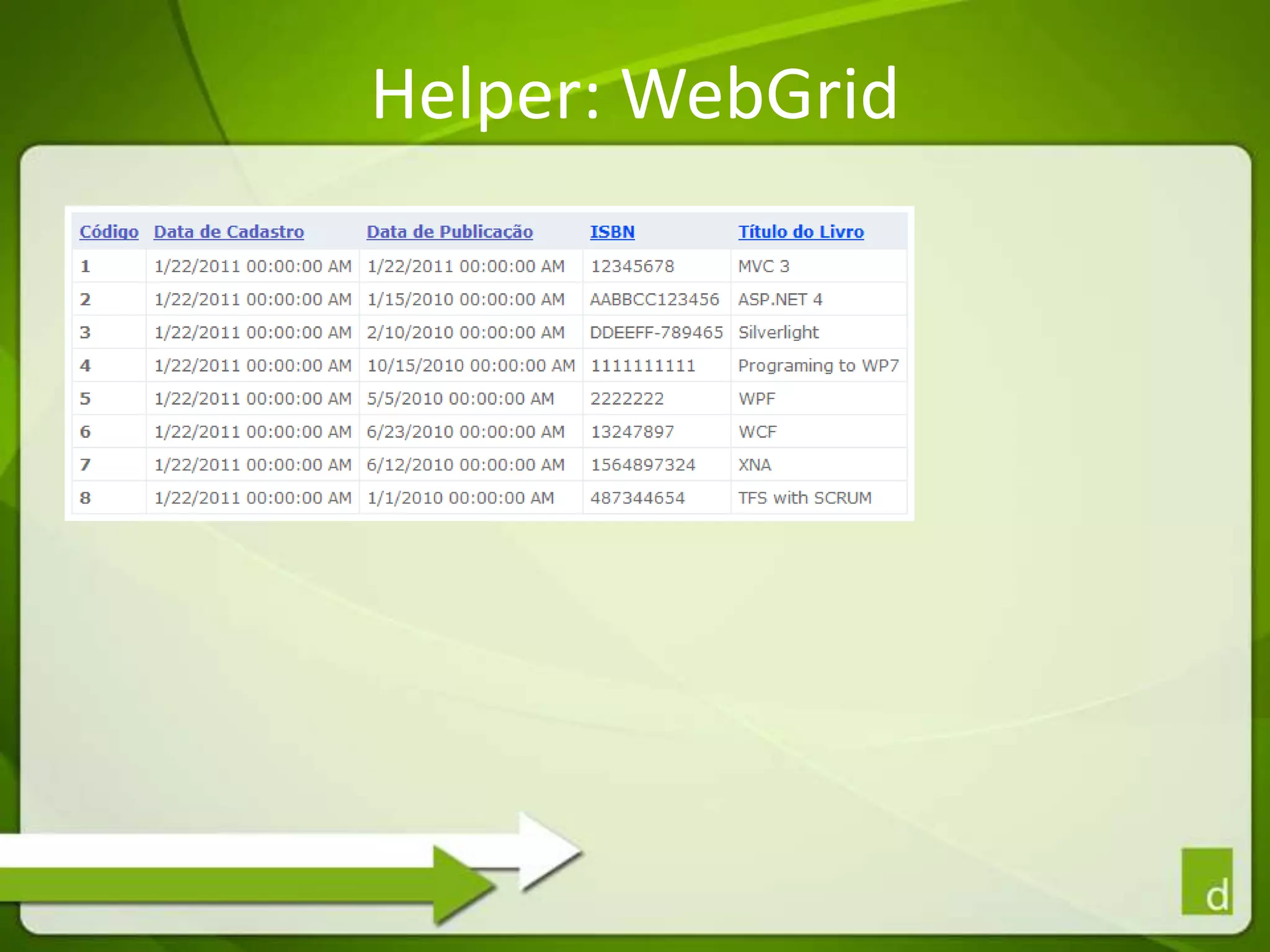1270x952 pixels.
Task: Select publication date 1/1/2010 00:00:00 AM
Action: [x=461, y=498]
